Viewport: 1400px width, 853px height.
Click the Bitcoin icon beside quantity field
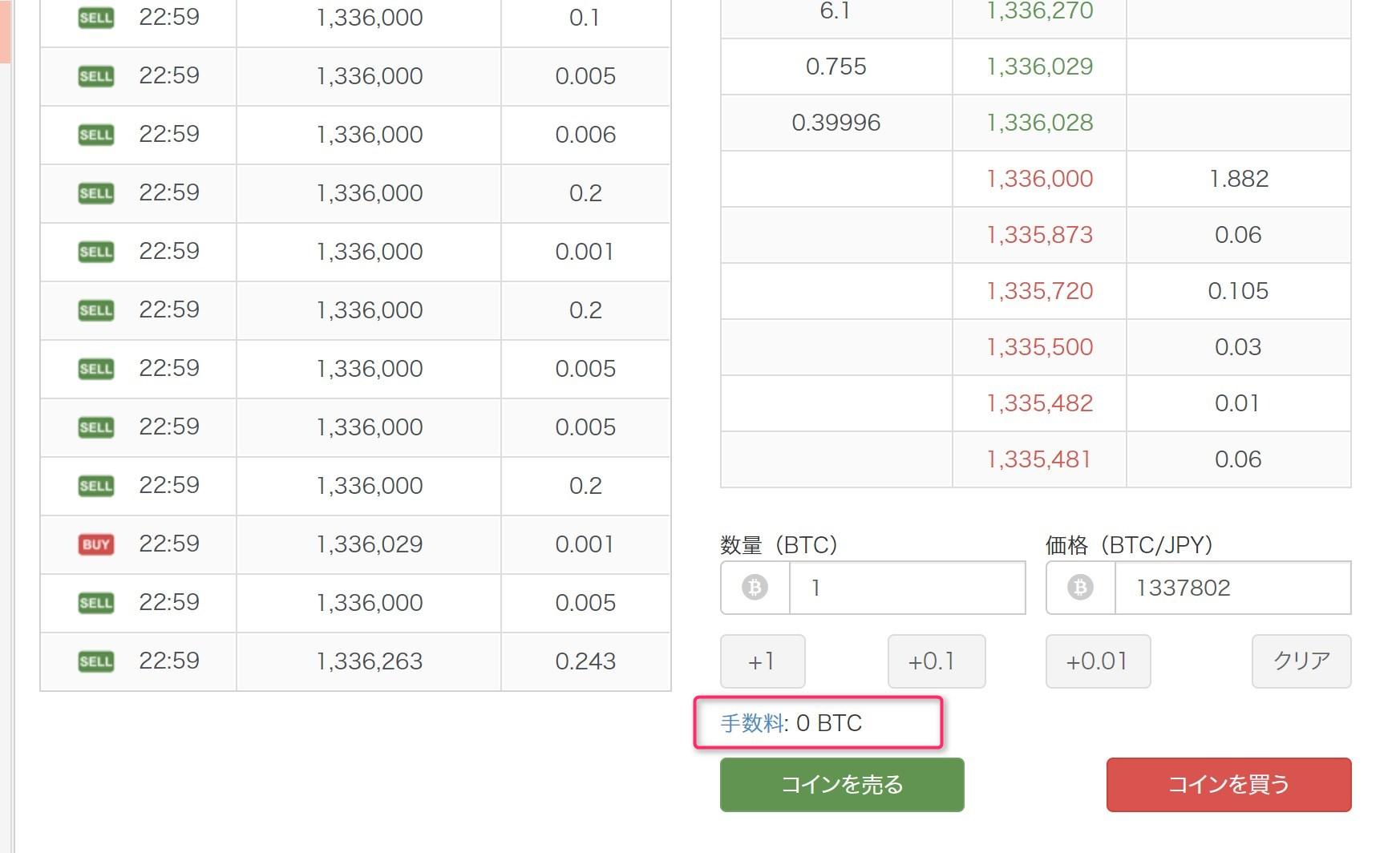(755, 588)
